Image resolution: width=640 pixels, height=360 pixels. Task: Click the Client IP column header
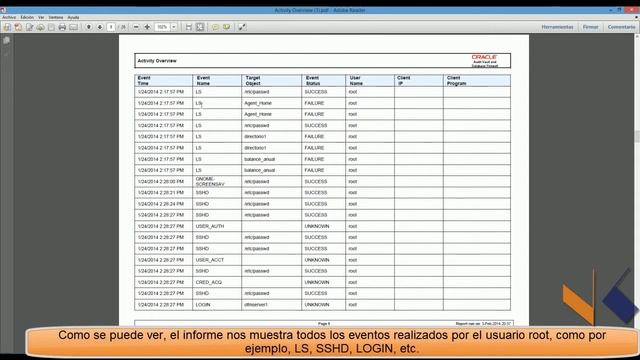tap(419, 80)
